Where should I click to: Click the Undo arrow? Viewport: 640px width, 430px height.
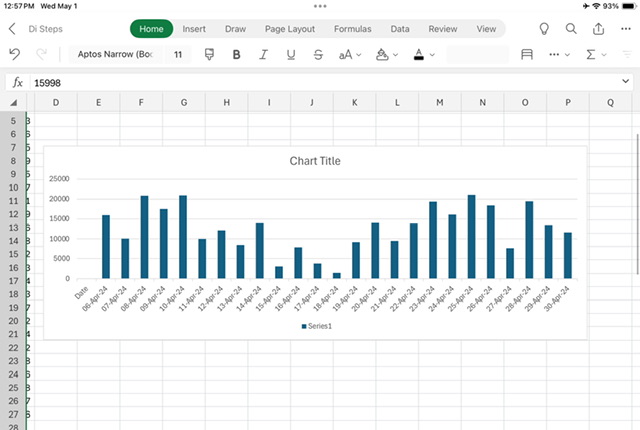tap(14, 54)
